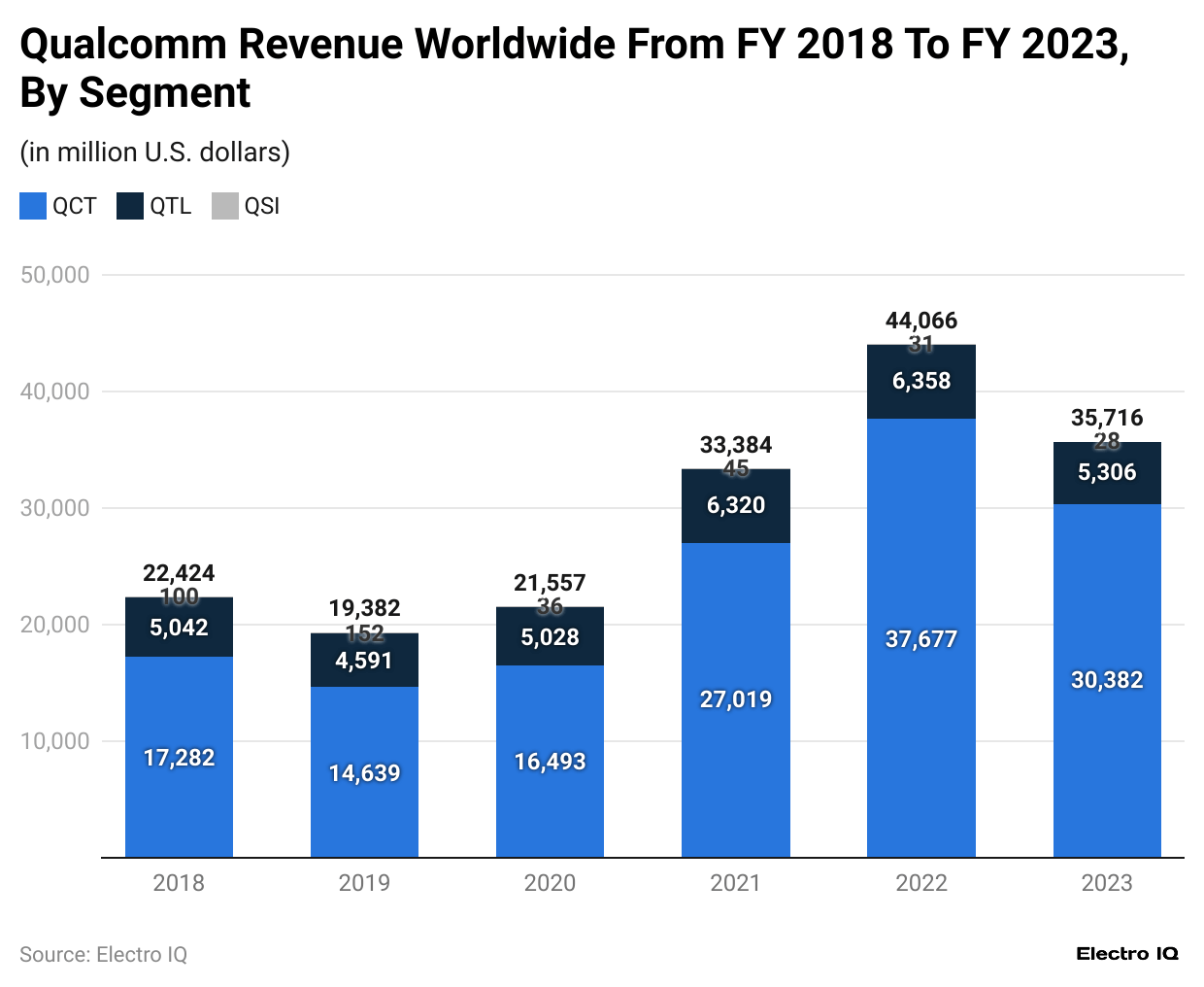Click the 2019 QTL segment 4,591

click(x=364, y=662)
